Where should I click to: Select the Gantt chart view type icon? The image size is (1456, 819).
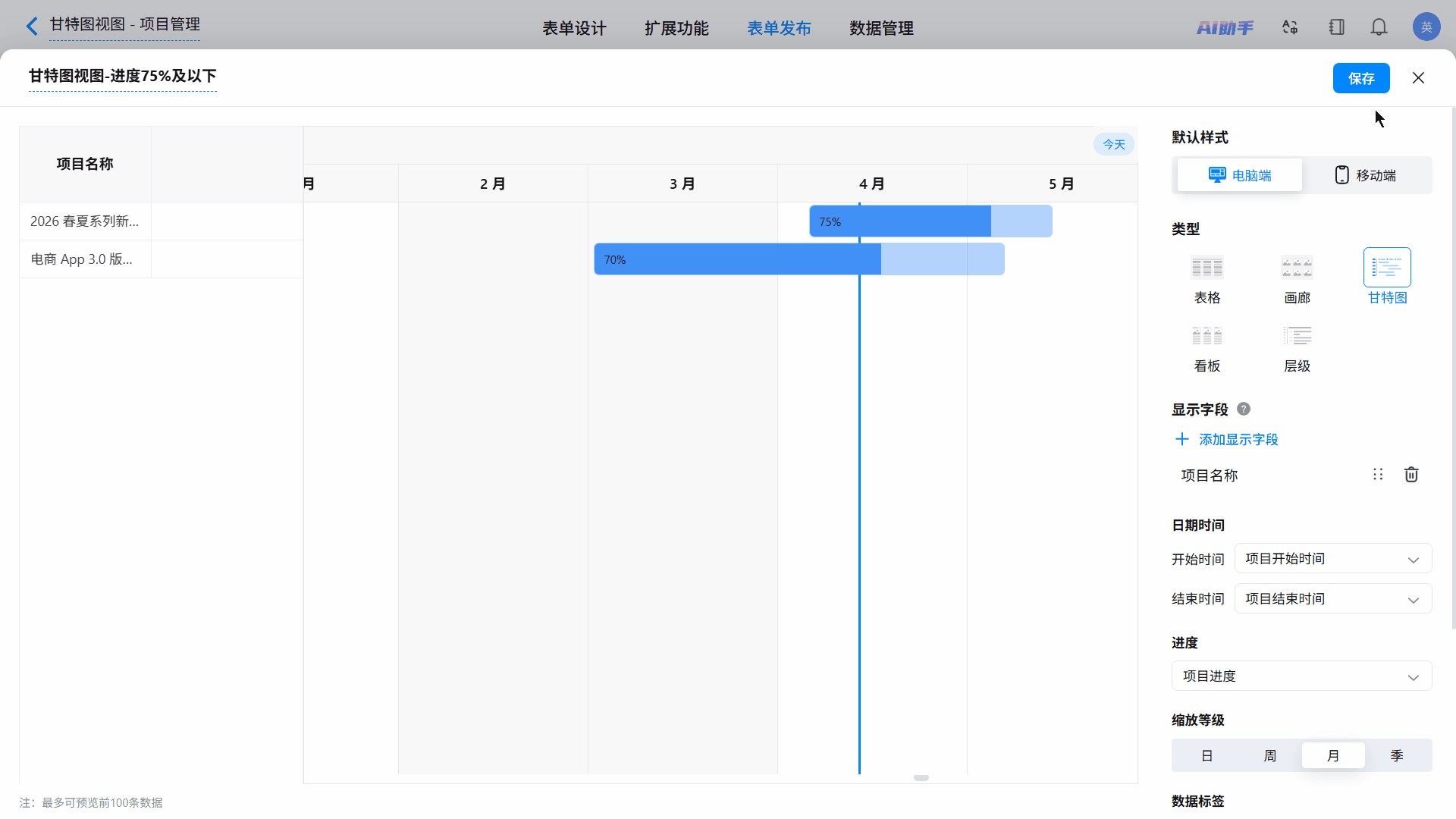click(x=1387, y=268)
